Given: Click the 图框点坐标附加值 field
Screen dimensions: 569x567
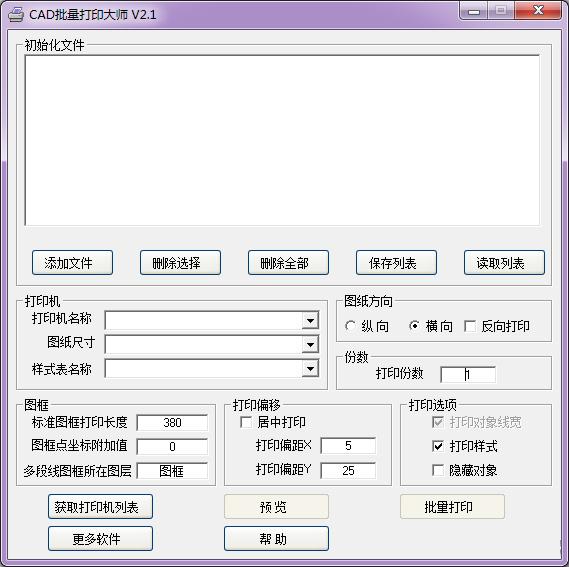Looking at the screenshot, I should coord(172,446).
